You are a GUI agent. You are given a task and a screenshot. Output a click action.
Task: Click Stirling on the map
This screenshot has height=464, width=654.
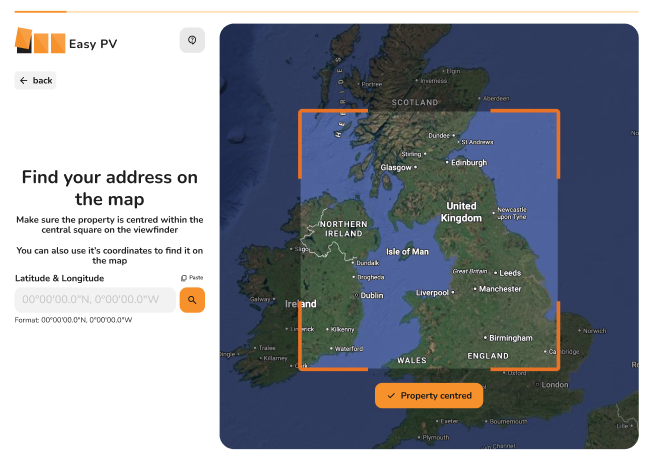pyautogui.click(x=411, y=154)
